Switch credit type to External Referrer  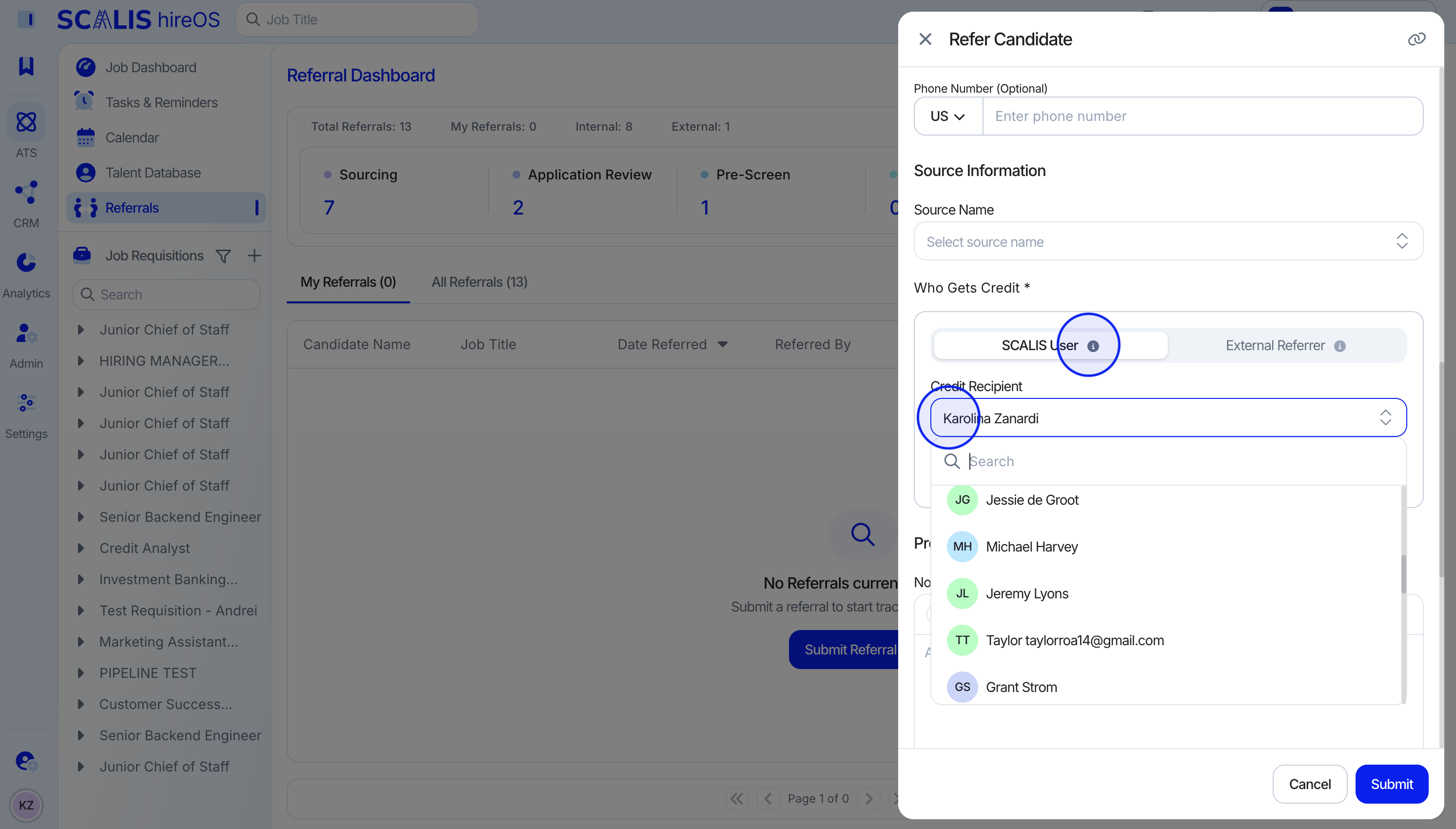point(1275,346)
